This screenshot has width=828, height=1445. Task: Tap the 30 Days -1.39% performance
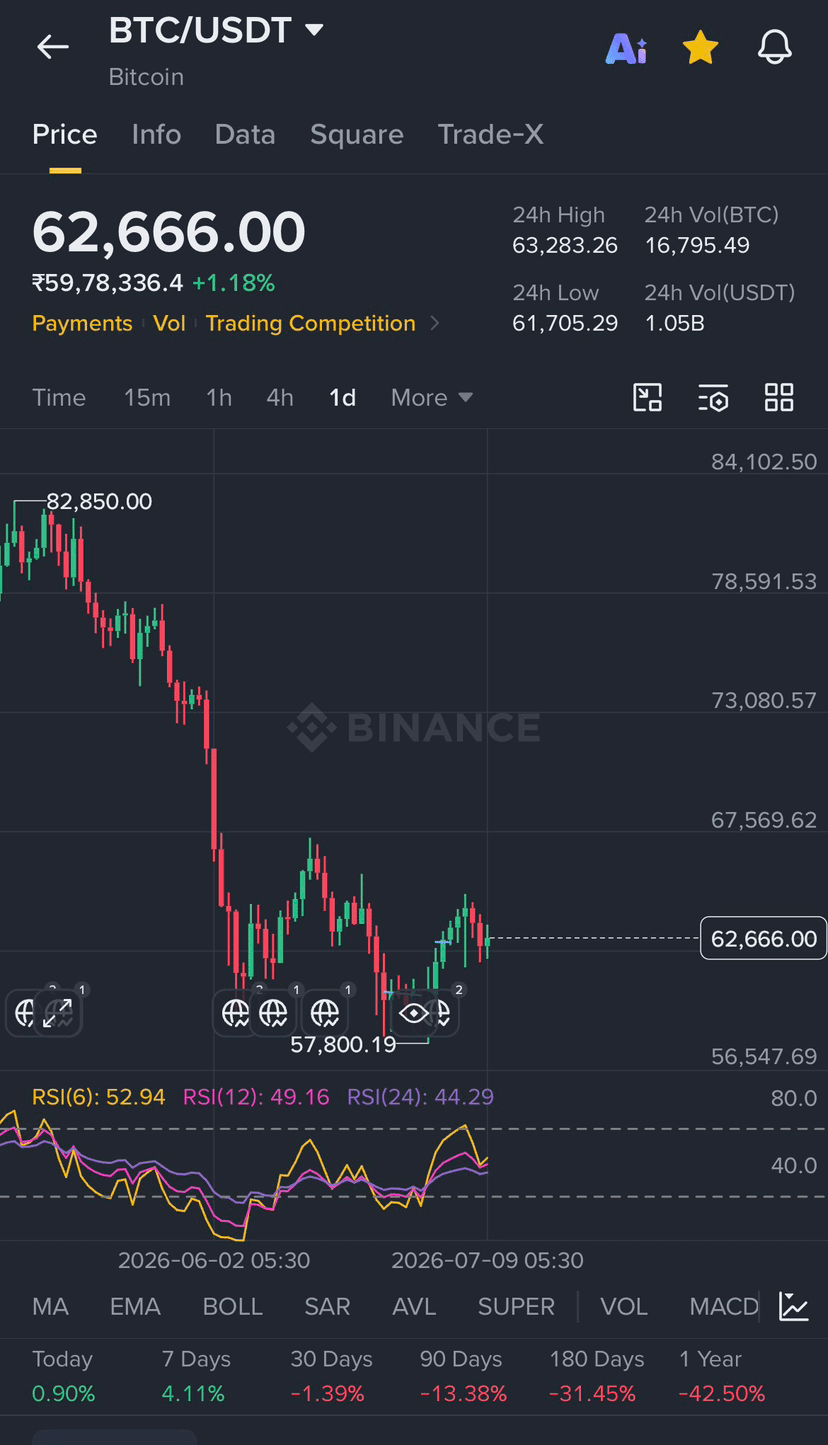pyautogui.click(x=331, y=1376)
